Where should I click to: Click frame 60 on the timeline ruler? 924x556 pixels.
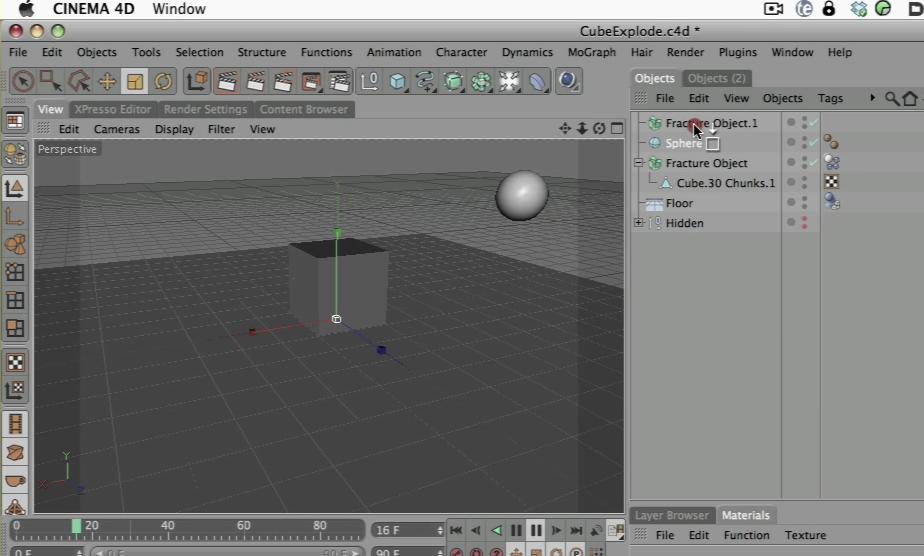click(x=243, y=526)
